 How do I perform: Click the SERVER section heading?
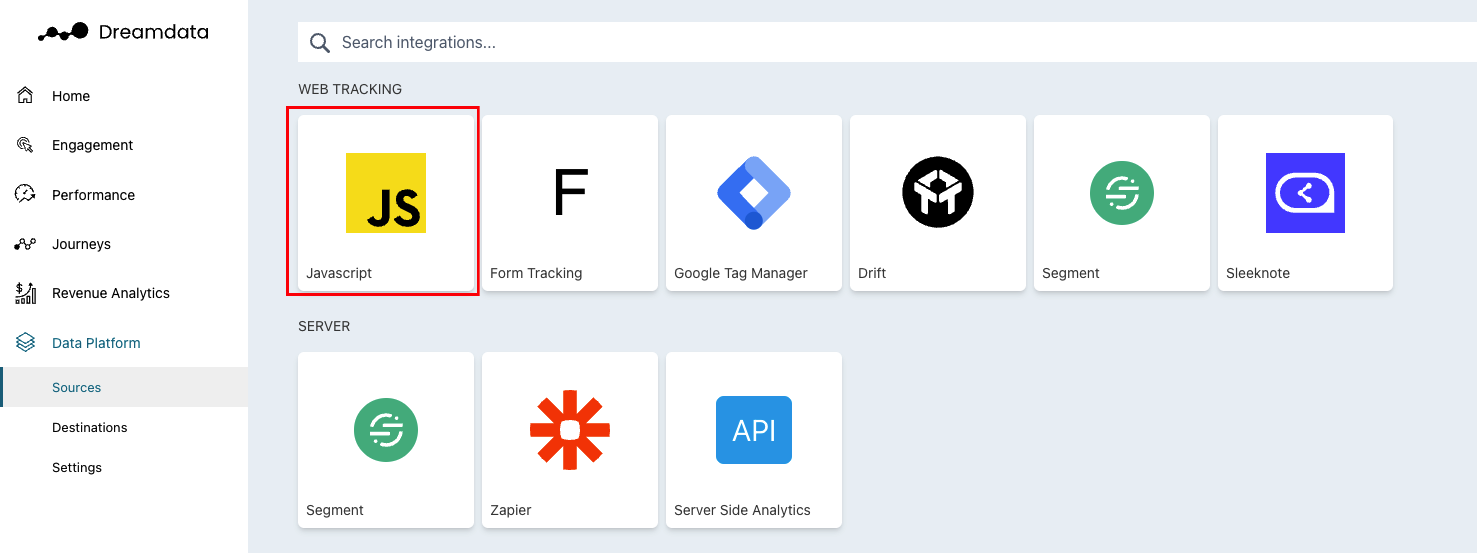[x=324, y=326]
